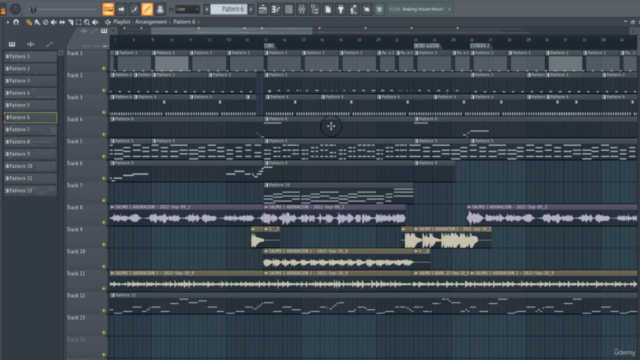Select the Slice tool

[70, 22]
